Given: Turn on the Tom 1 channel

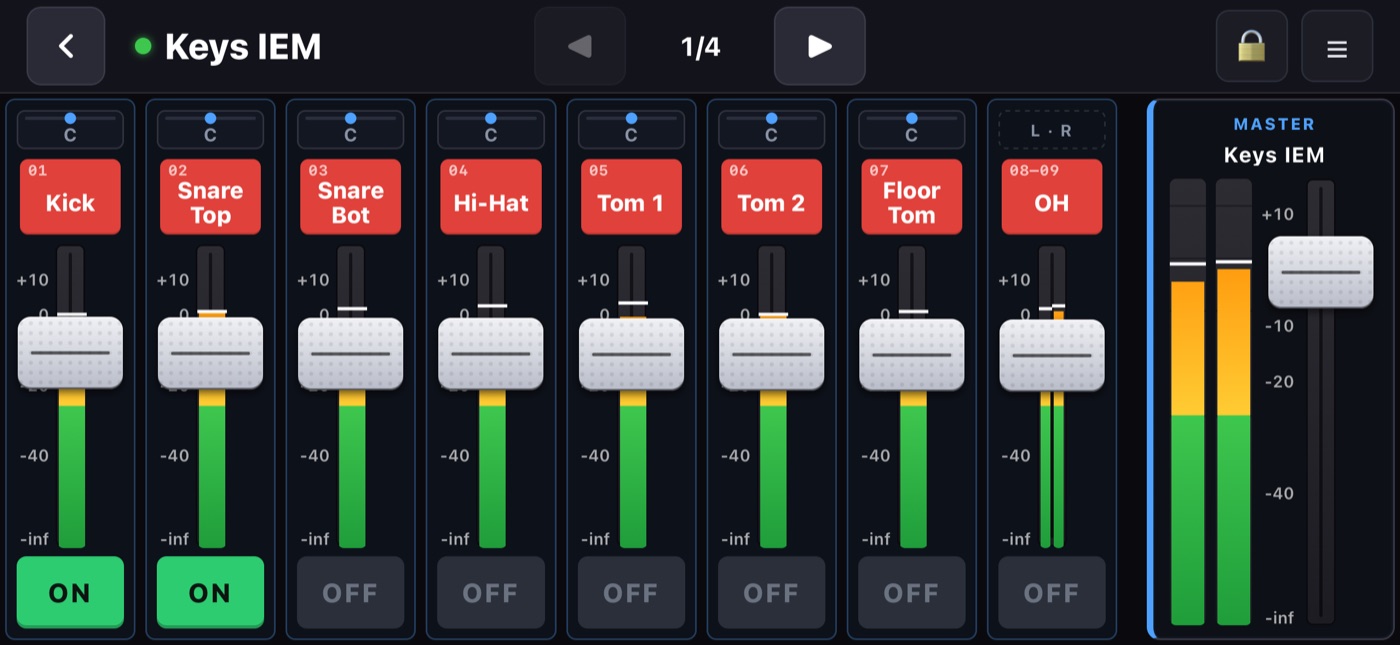Looking at the screenshot, I should click(x=631, y=593).
